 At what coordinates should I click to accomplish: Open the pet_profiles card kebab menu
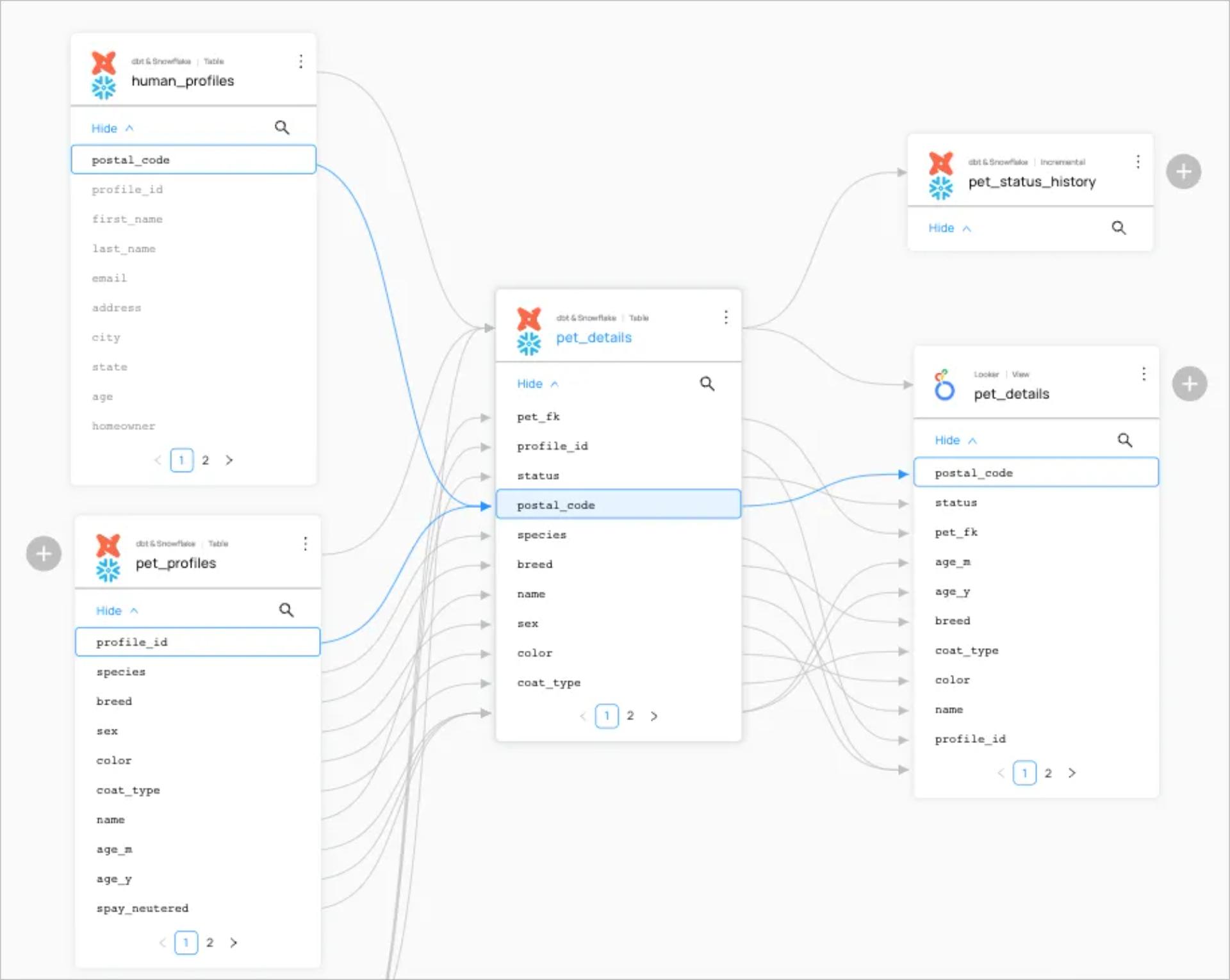pyautogui.click(x=305, y=544)
